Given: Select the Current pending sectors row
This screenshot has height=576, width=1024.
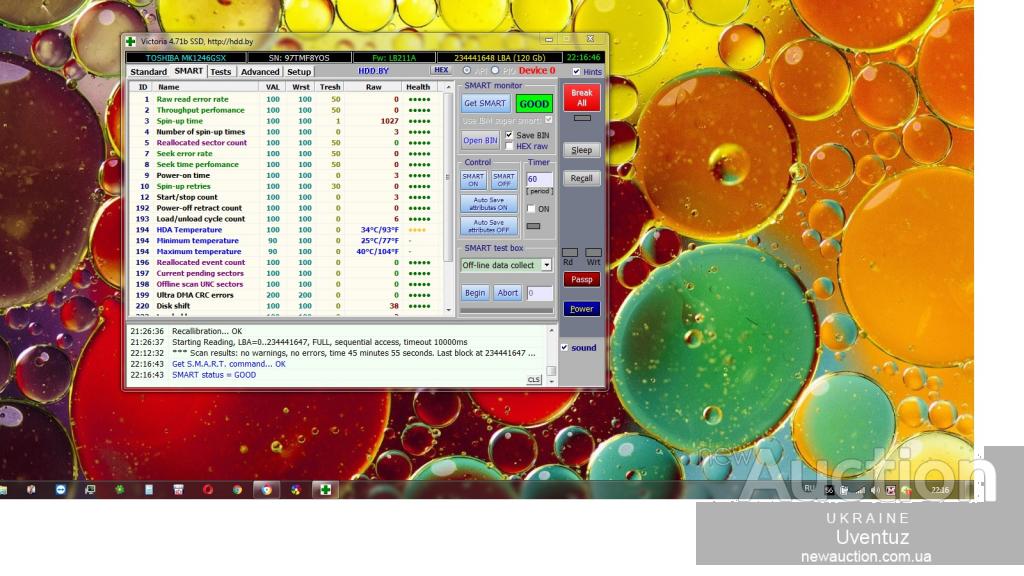Looking at the screenshot, I should point(285,273).
